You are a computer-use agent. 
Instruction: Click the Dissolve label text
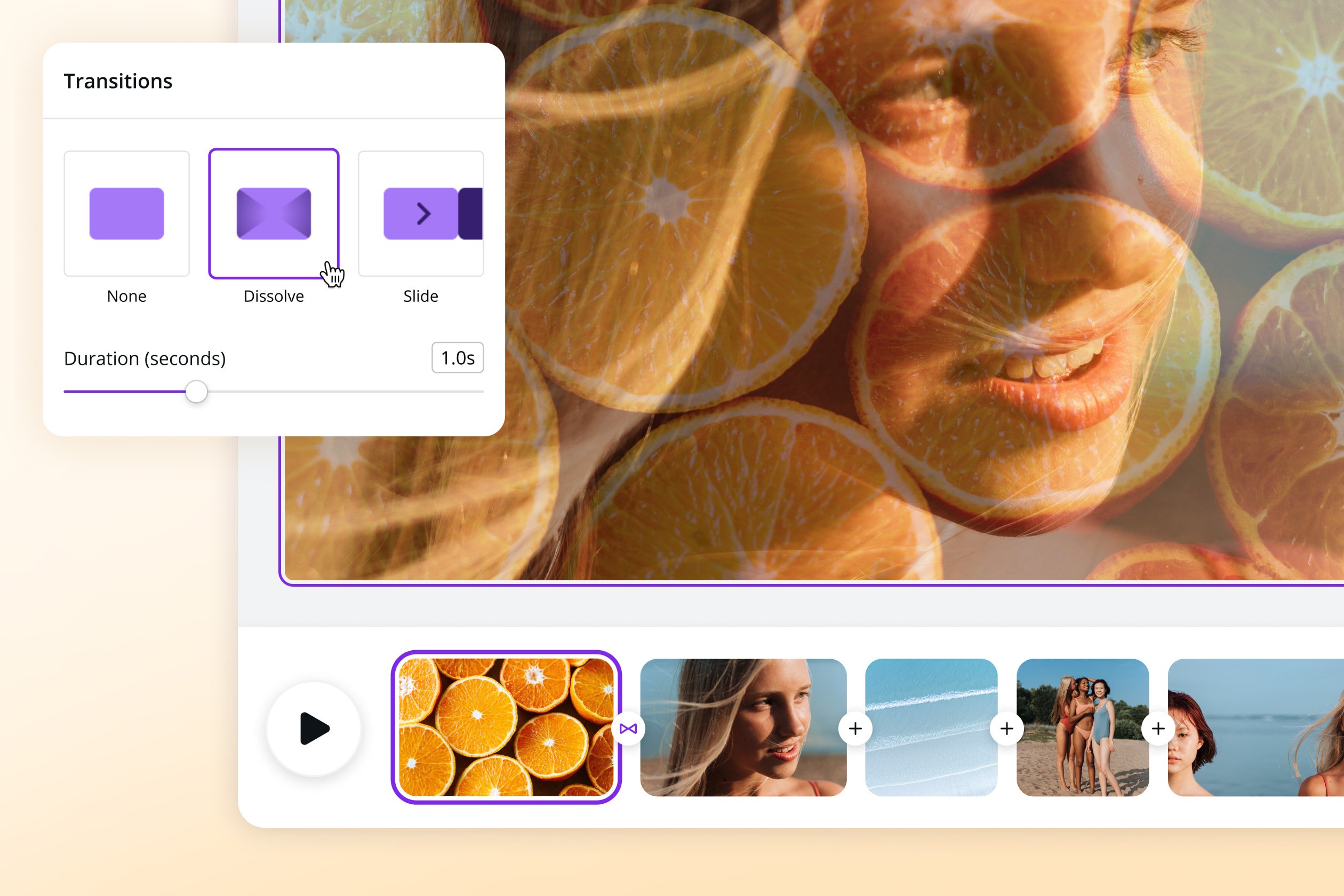(x=274, y=296)
